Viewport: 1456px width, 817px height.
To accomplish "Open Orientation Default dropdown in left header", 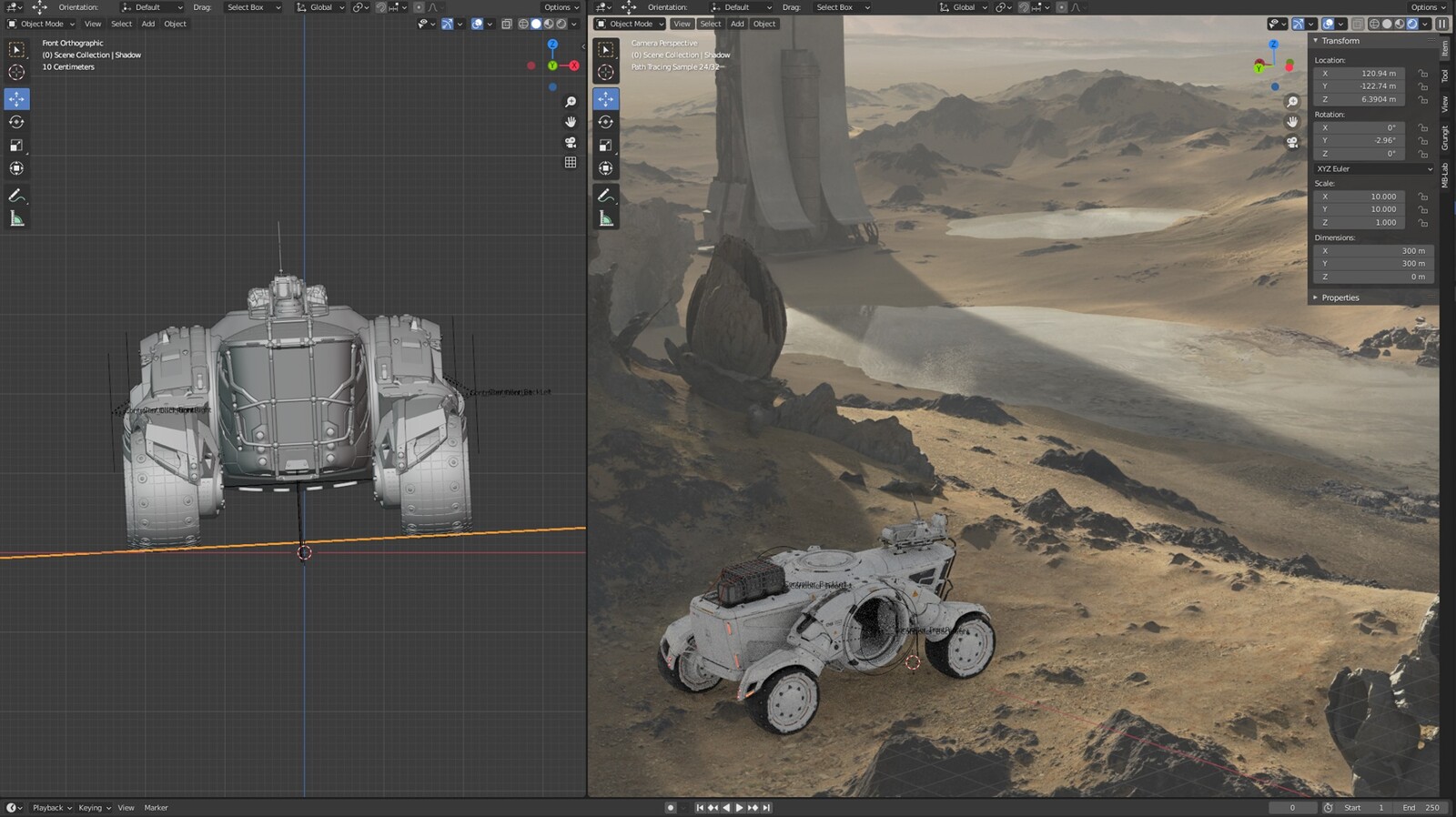I will click(152, 7).
